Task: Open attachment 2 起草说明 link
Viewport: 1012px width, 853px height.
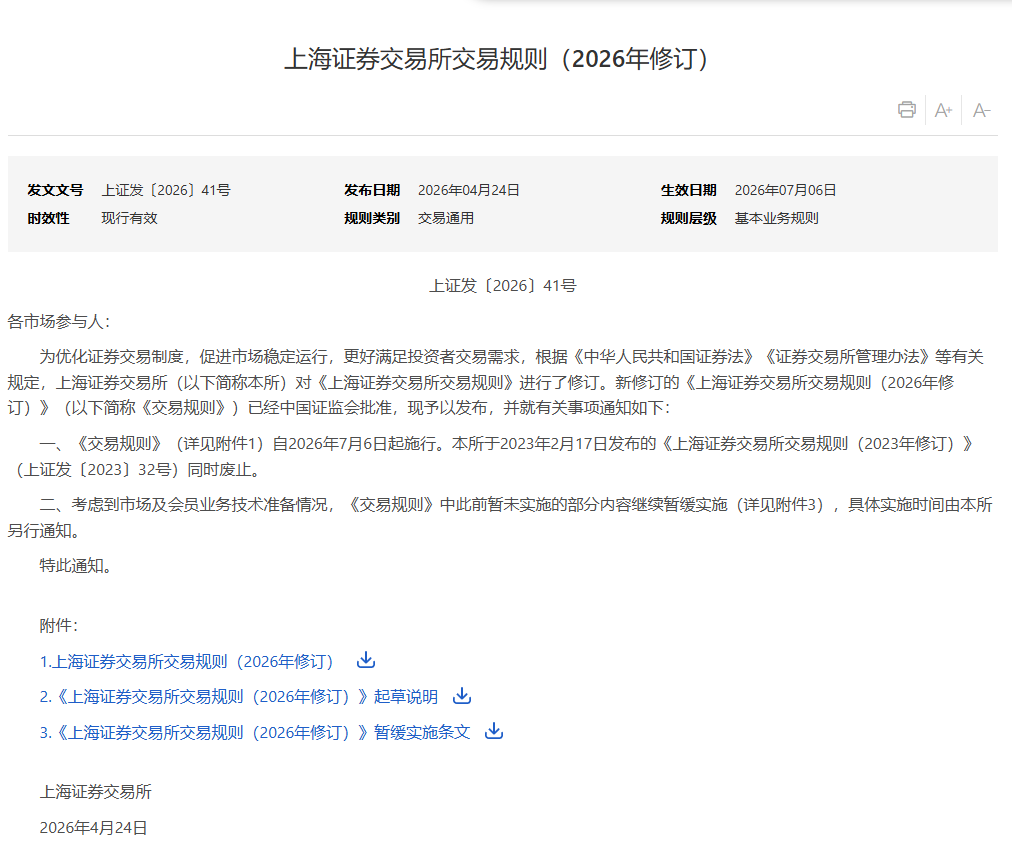Action: 239,697
